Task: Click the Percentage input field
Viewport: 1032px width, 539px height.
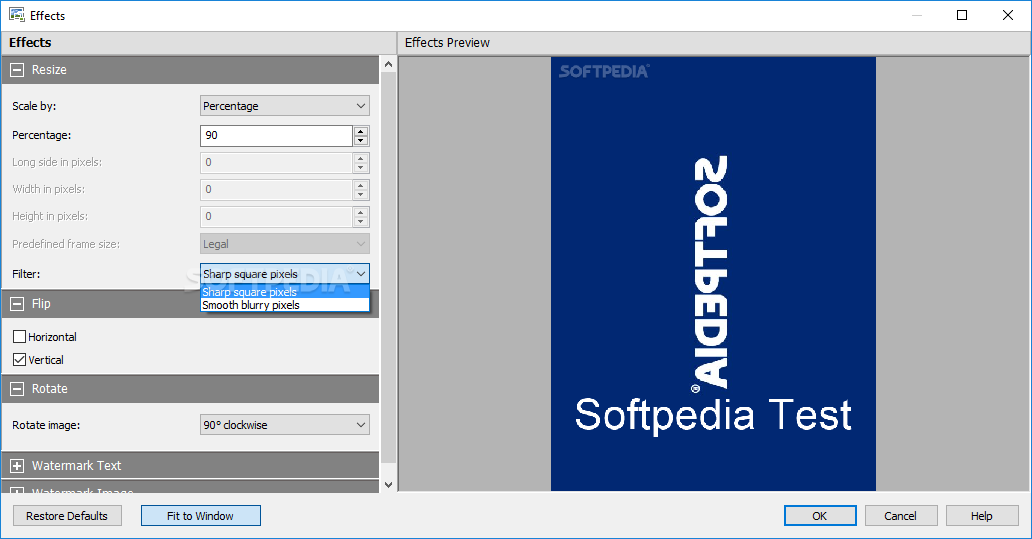Action: (x=276, y=136)
